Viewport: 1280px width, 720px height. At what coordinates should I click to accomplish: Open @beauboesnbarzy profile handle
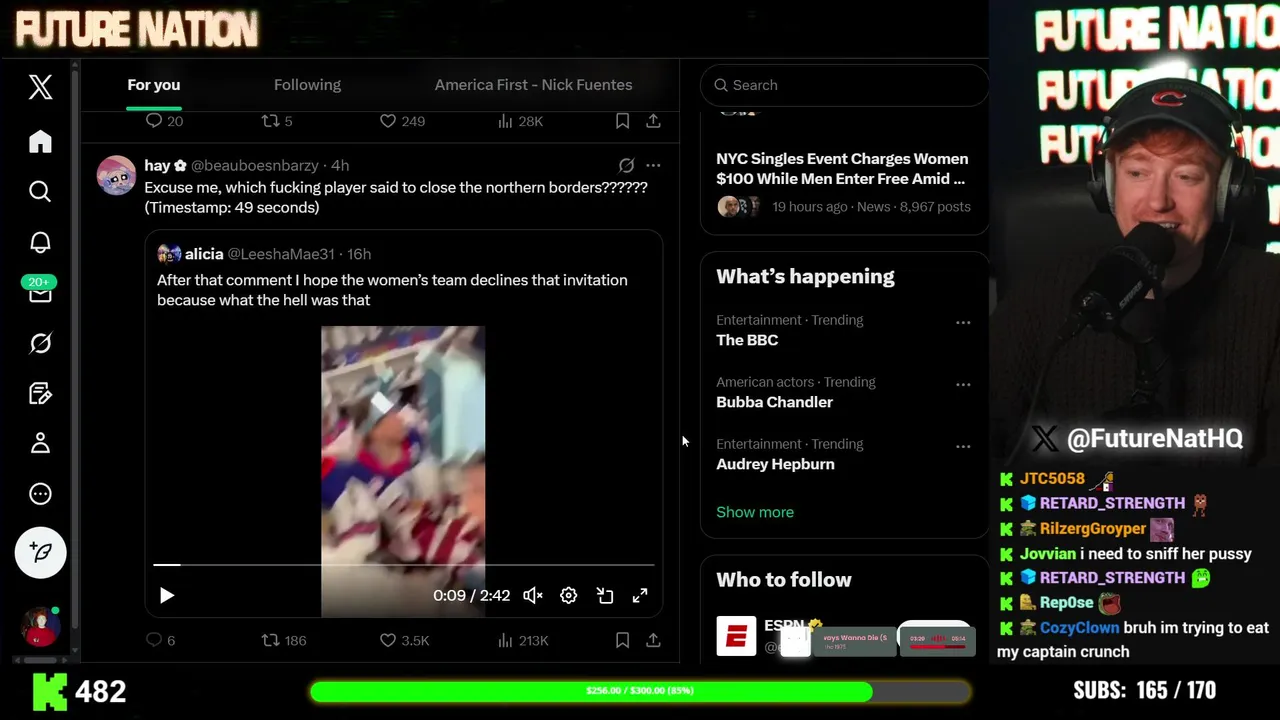point(255,166)
